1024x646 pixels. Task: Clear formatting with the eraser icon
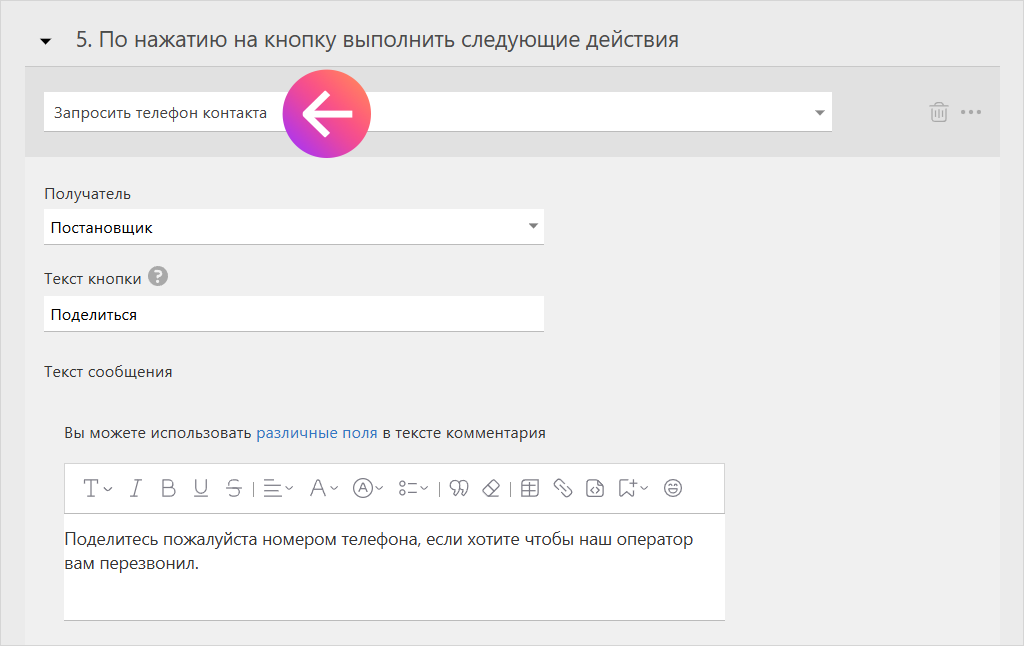490,488
